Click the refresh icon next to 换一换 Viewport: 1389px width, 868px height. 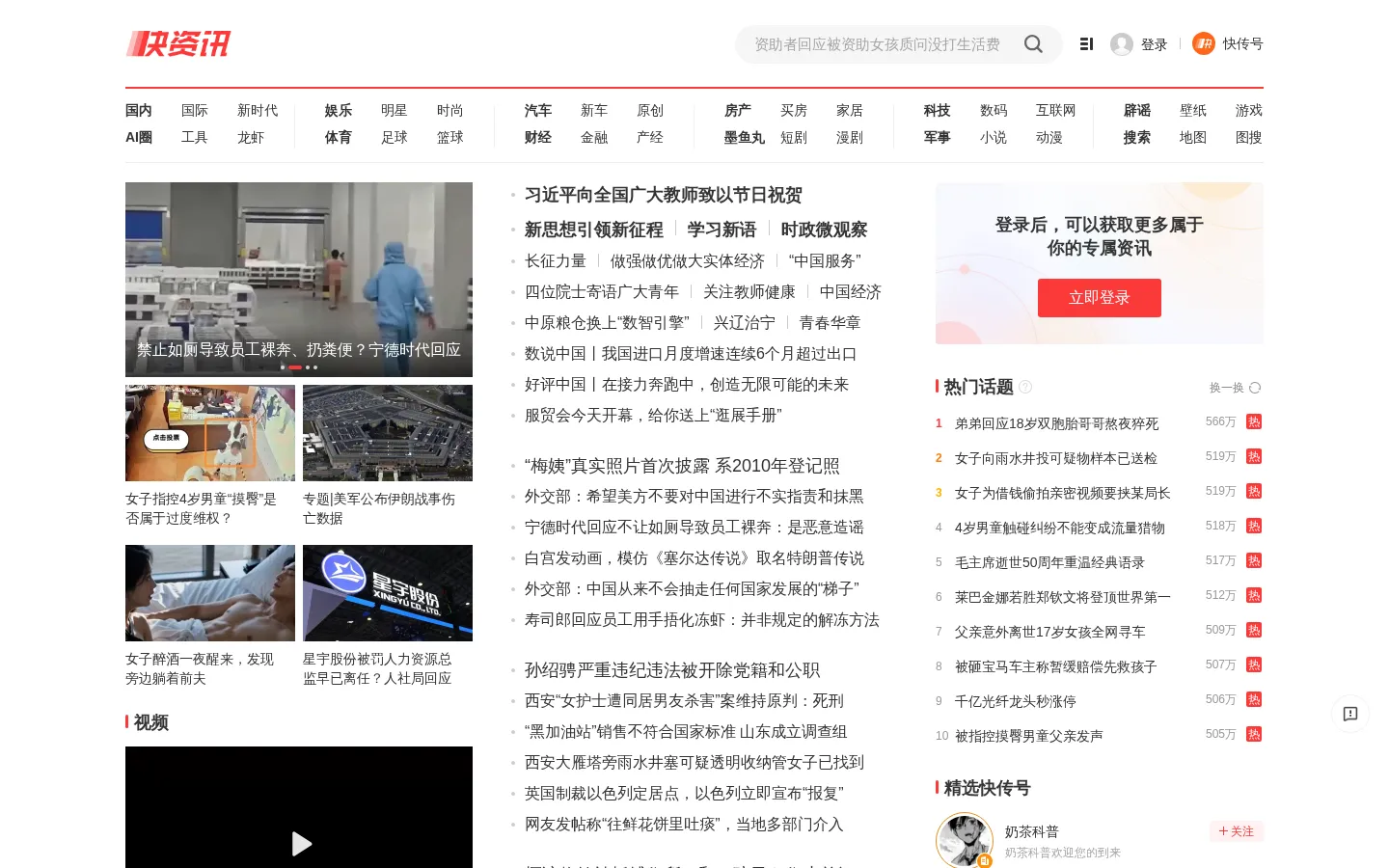1255,388
